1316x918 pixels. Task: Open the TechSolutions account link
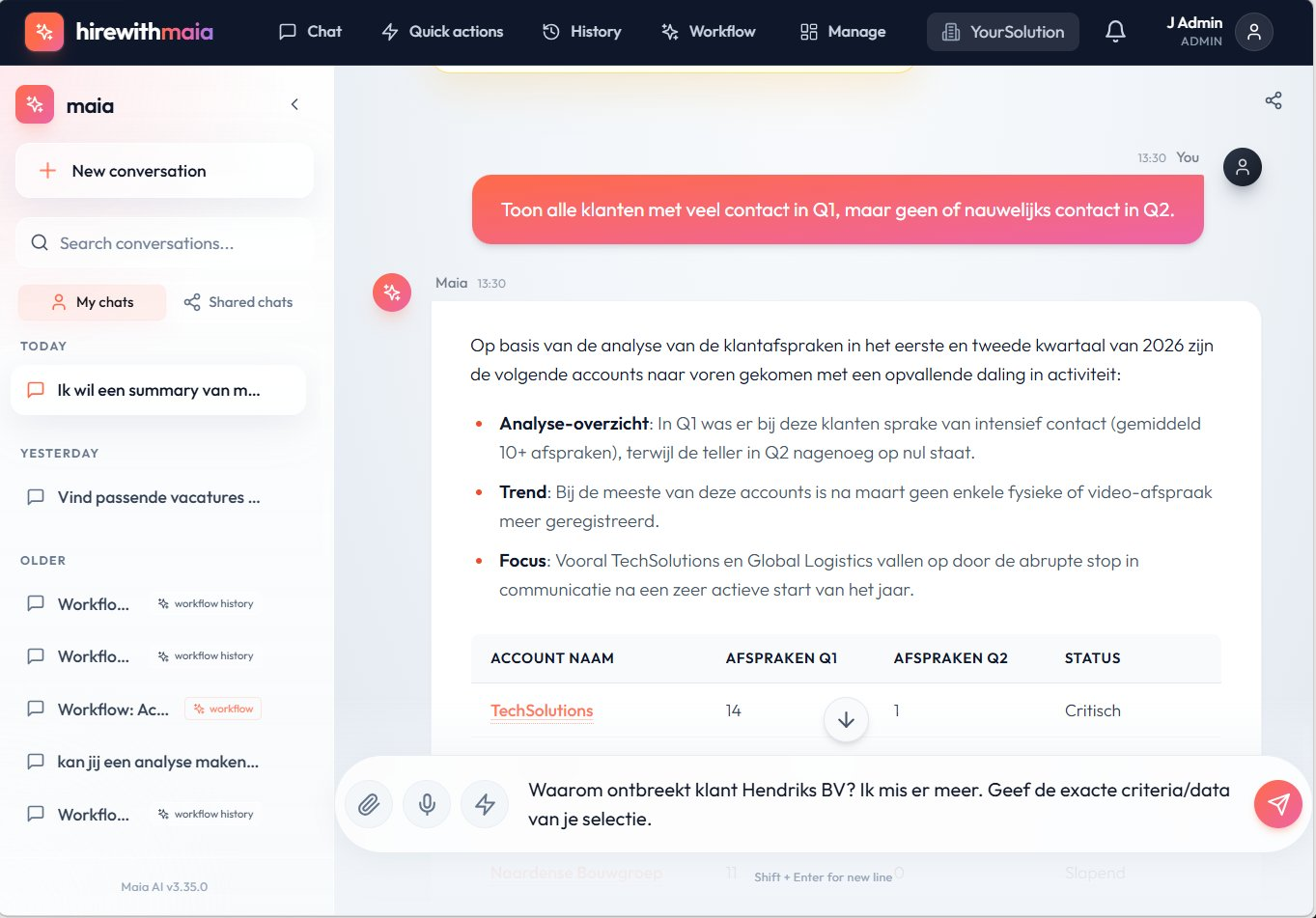542,710
